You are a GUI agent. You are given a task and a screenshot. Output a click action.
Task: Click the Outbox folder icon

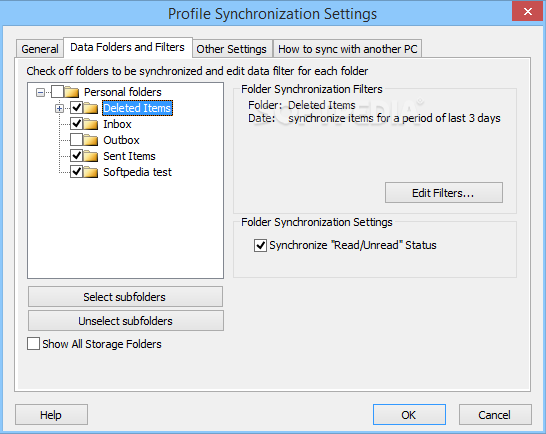click(91, 140)
